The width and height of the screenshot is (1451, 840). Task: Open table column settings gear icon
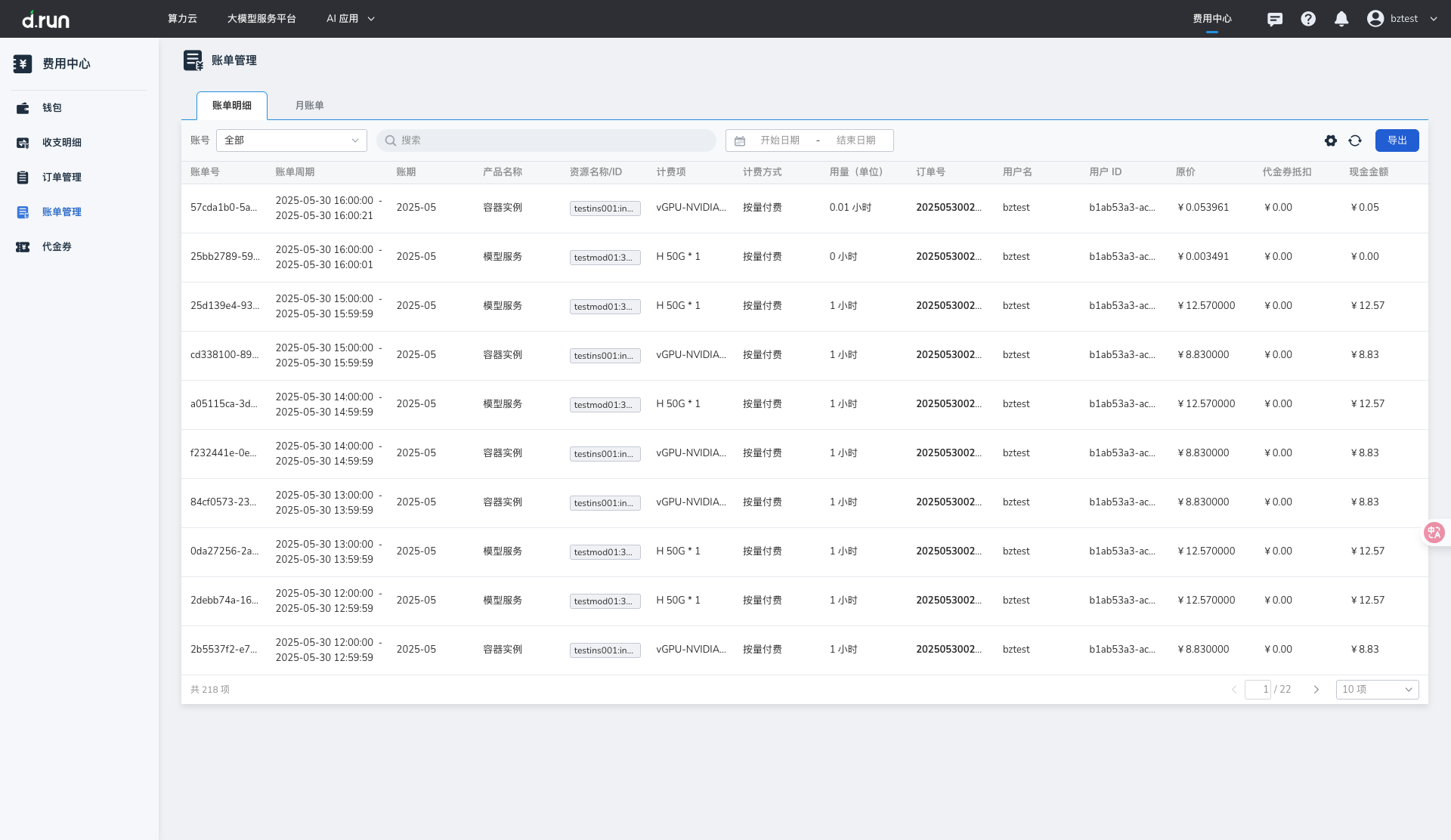coord(1331,141)
